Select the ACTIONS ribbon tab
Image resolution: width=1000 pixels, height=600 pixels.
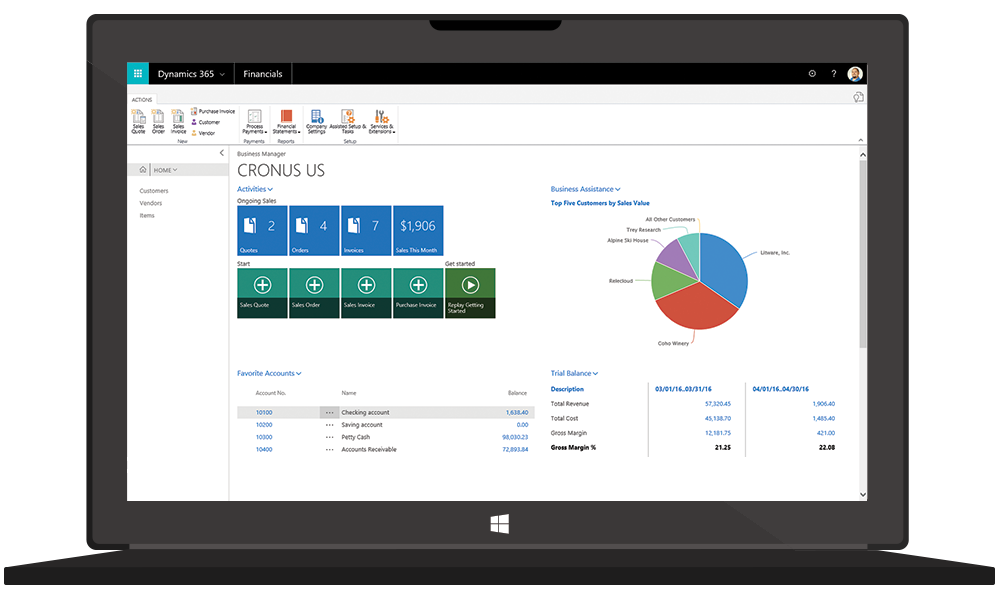point(142,99)
